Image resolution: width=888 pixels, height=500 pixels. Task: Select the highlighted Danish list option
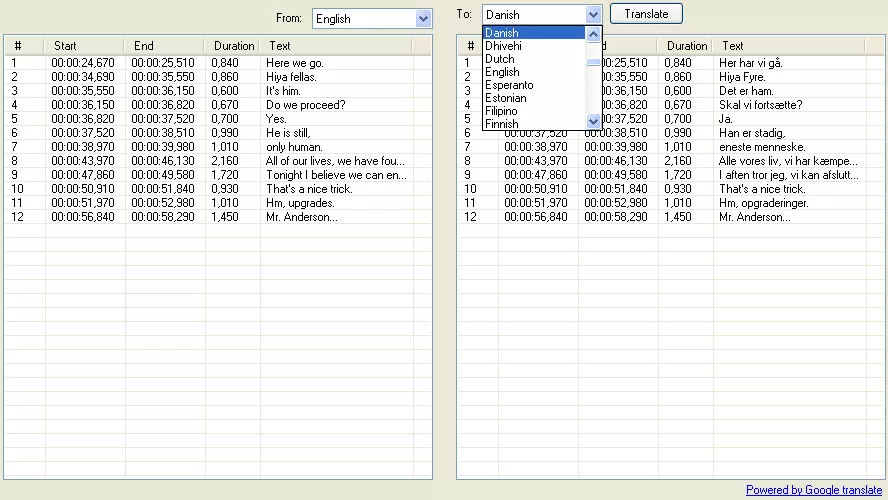(x=502, y=33)
